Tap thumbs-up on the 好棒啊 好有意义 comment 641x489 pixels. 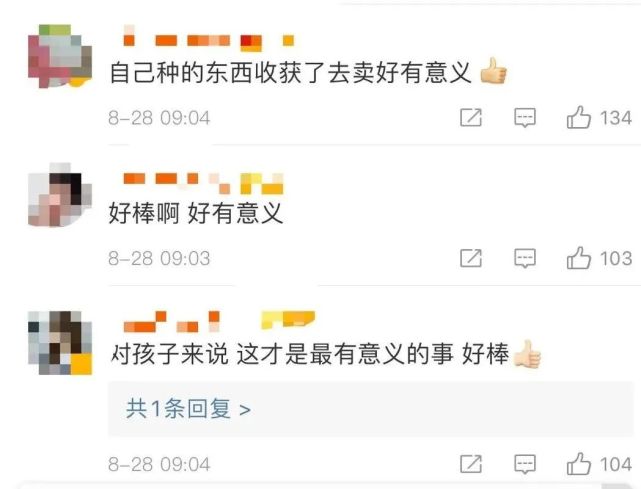pyautogui.click(x=578, y=258)
